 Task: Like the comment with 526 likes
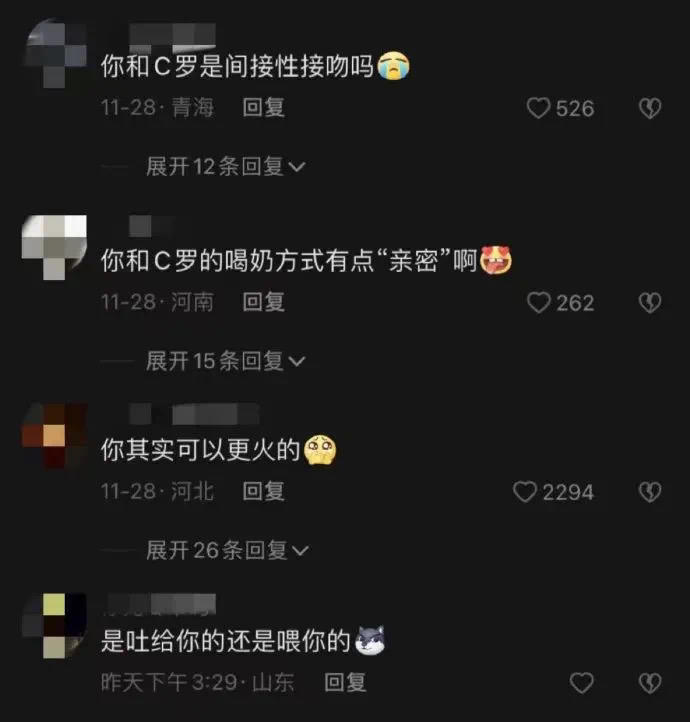tap(538, 108)
